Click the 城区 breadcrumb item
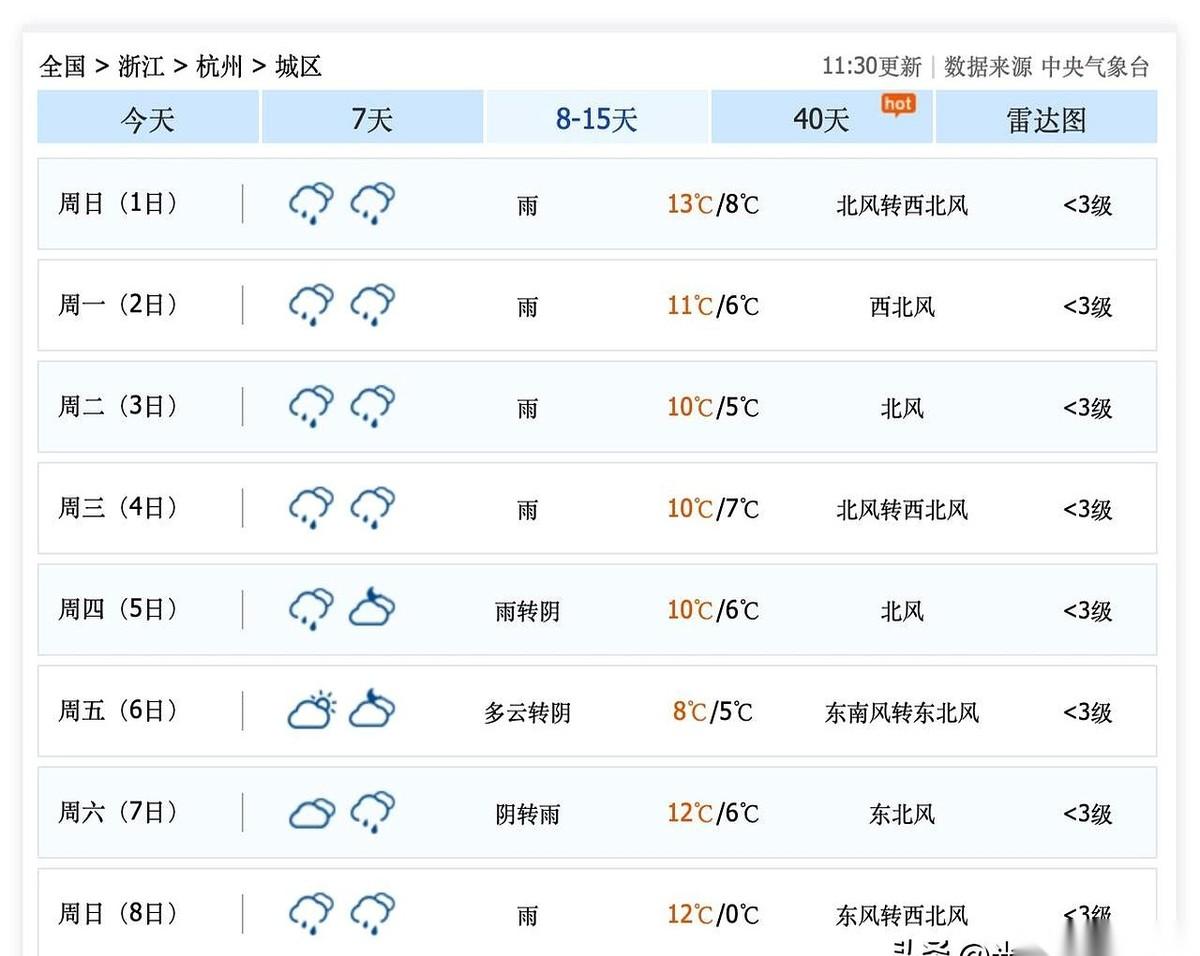 click(x=298, y=67)
